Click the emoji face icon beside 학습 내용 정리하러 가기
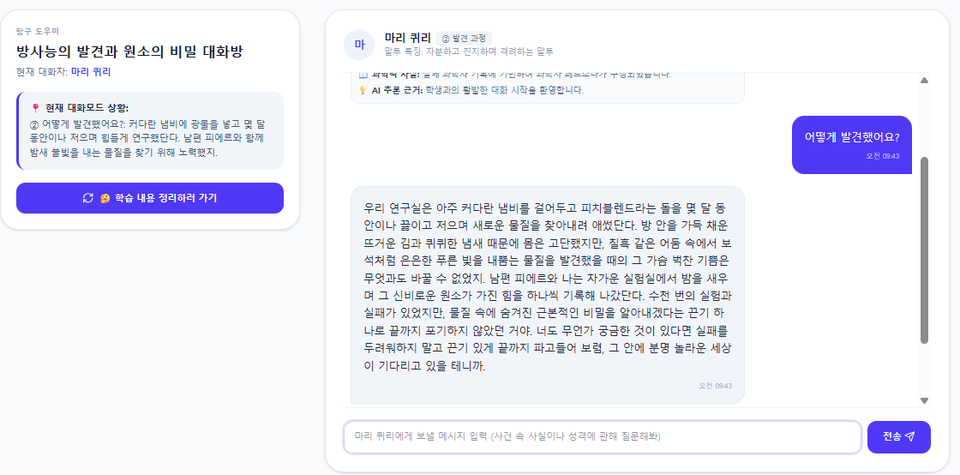The width and height of the screenshot is (960, 475). point(105,198)
